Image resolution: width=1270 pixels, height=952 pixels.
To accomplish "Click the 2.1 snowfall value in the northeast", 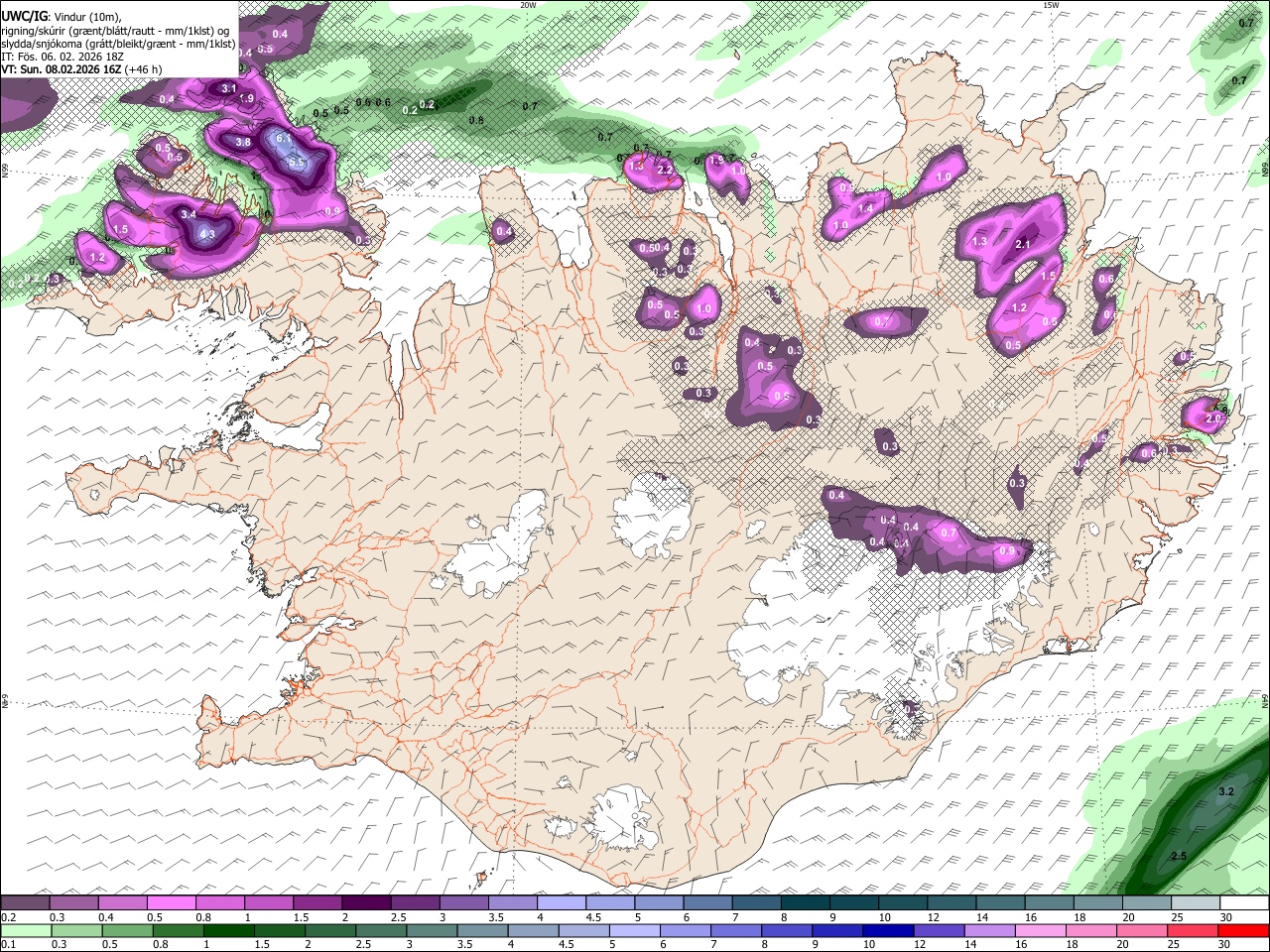I will tap(1025, 244).
